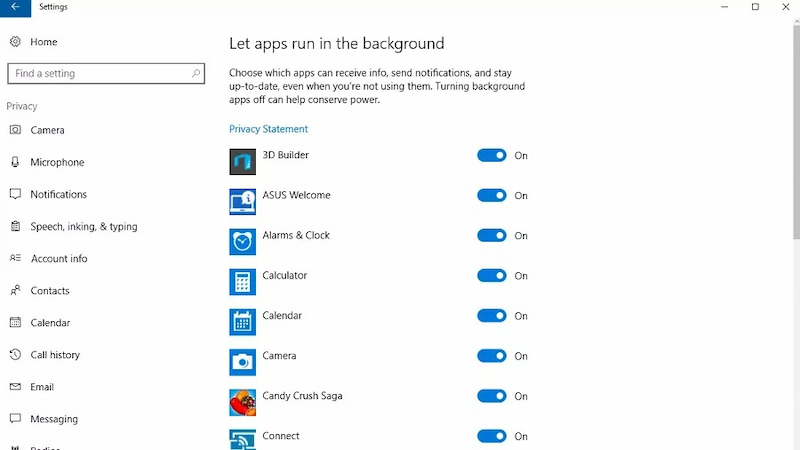This screenshot has height=450, width=800.
Task: Click the search magnifier icon
Action: (x=196, y=73)
